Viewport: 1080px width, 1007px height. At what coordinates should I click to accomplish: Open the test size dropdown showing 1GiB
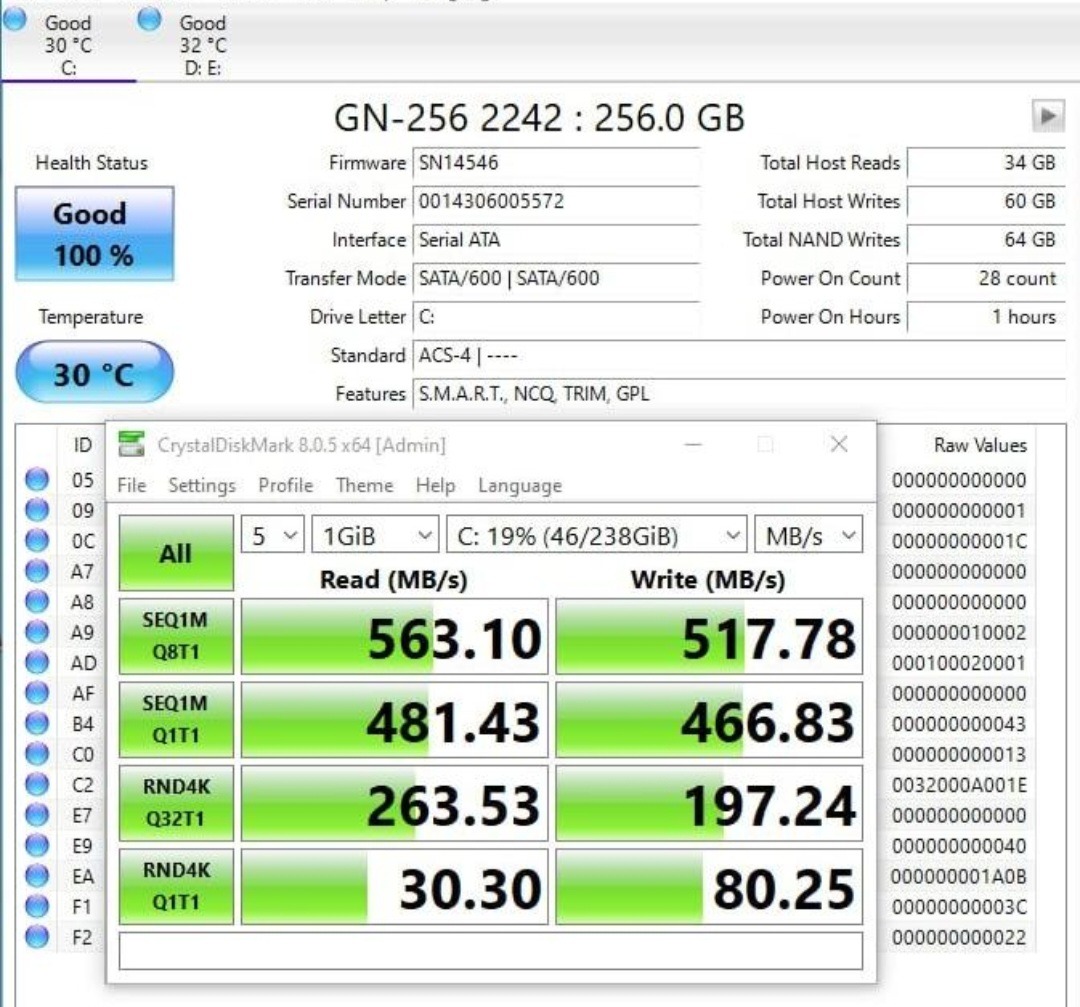(375, 534)
